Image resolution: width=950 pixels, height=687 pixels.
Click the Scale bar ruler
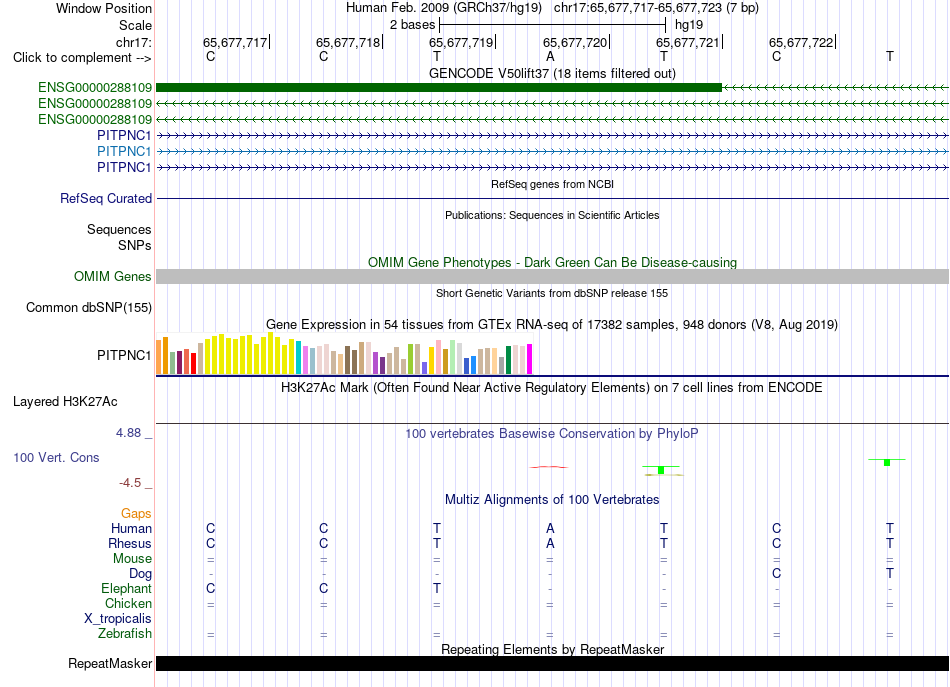tap(553, 25)
